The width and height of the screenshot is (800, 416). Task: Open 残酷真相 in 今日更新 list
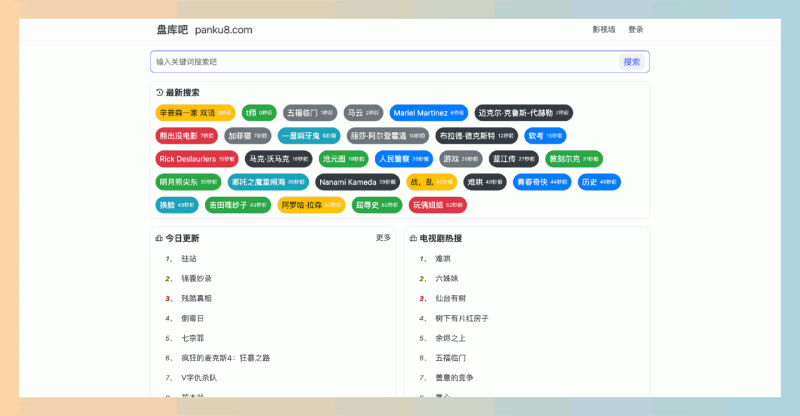(x=196, y=298)
